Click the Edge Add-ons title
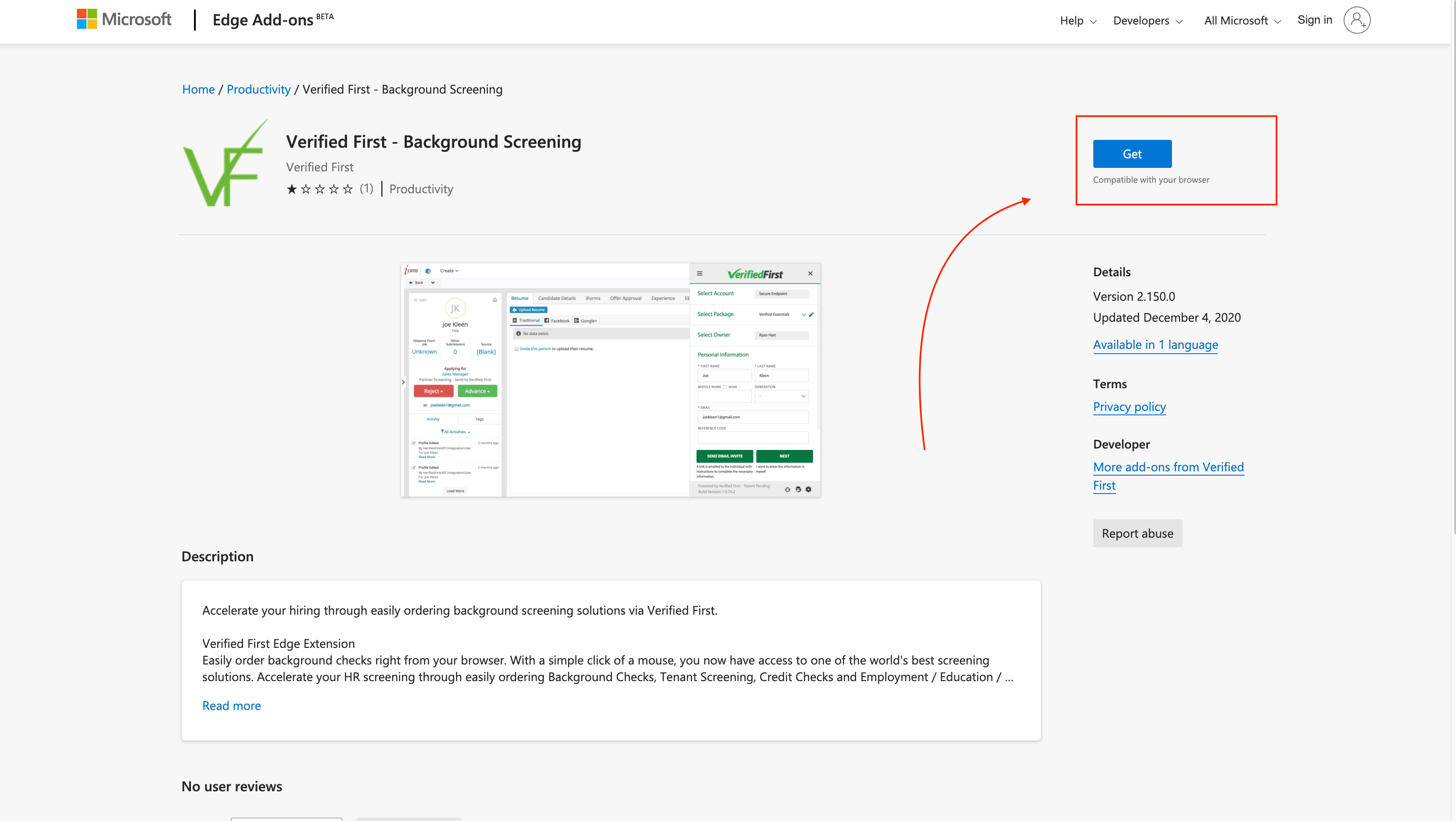Viewport: 1456px width, 821px height. (x=263, y=21)
